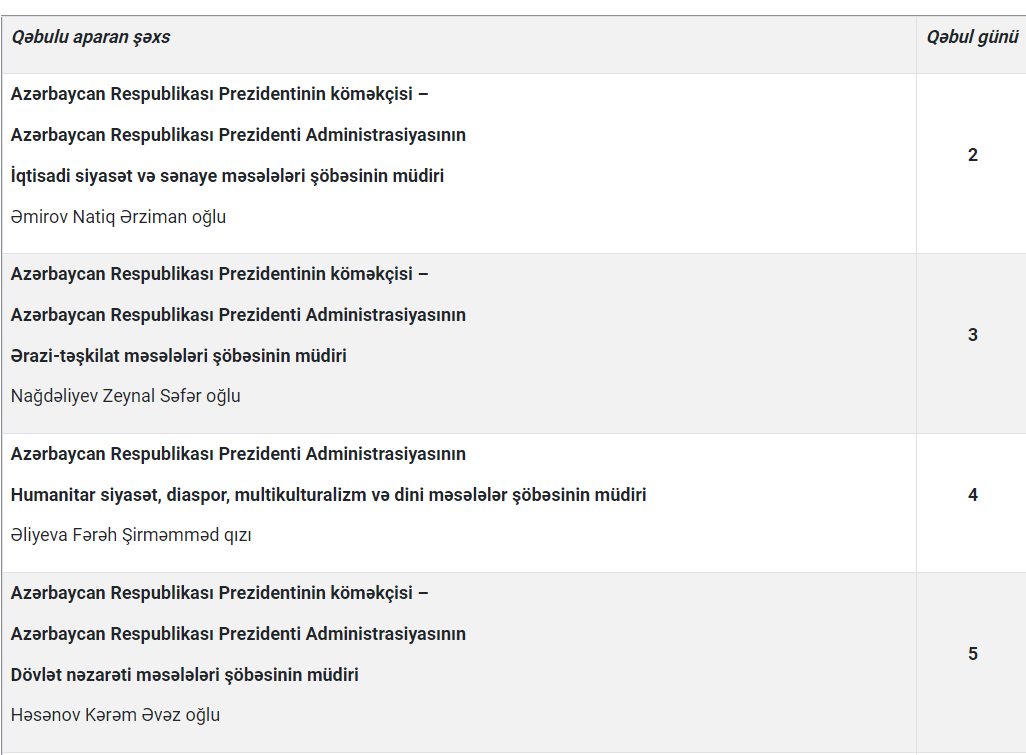
Task: Select the "Humanitar siyasət, diaspor, multikulturalizm" title line
Action: (x=328, y=495)
